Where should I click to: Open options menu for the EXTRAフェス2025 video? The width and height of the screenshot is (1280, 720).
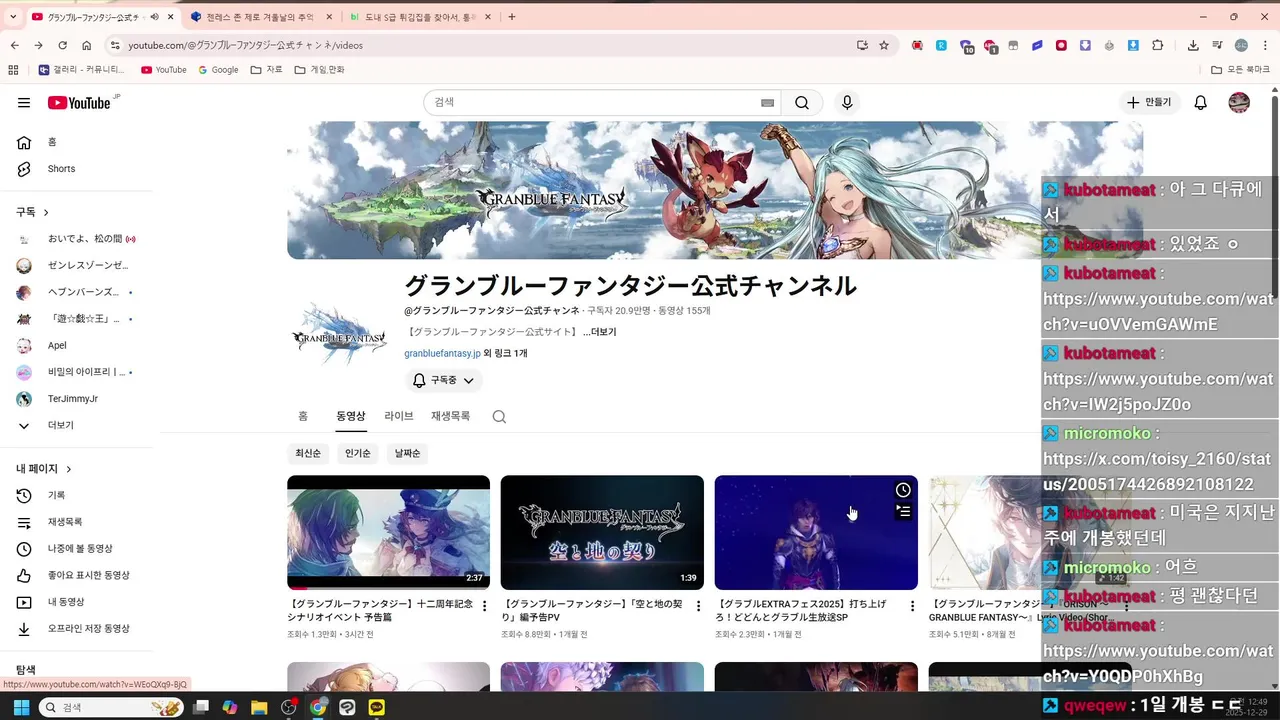coord(912,606)
